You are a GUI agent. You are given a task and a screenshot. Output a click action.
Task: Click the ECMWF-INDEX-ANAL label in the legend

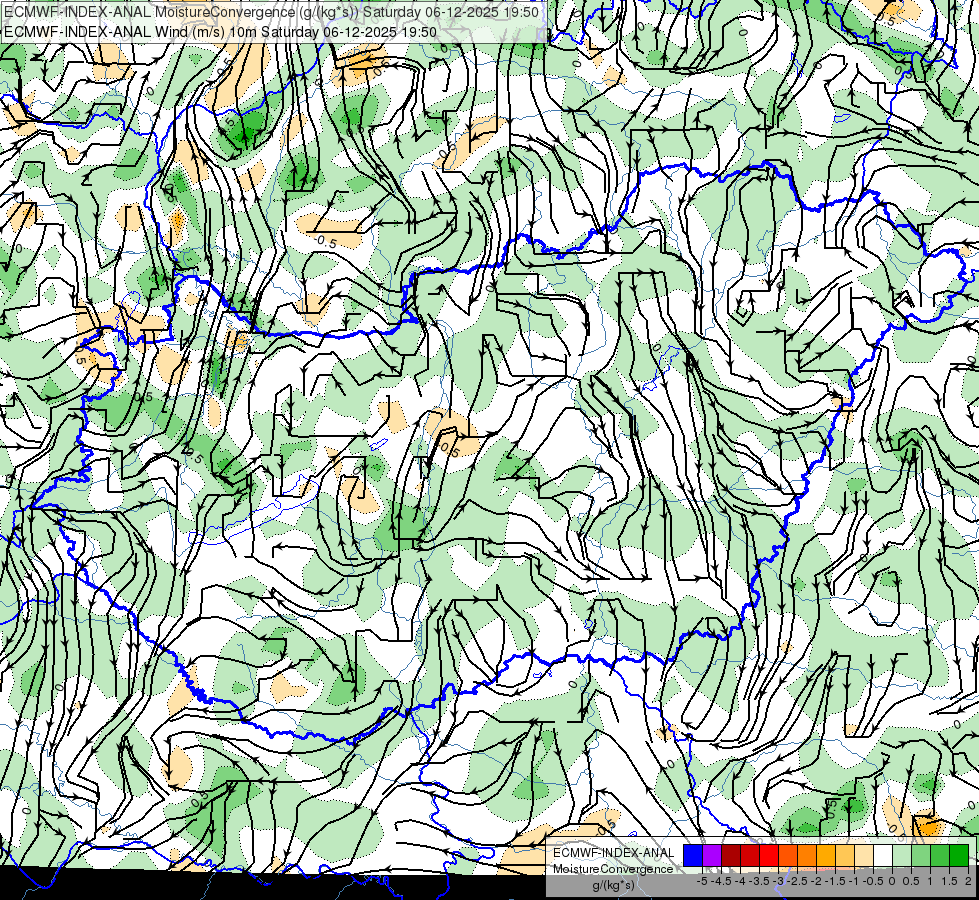click(614, 853)
